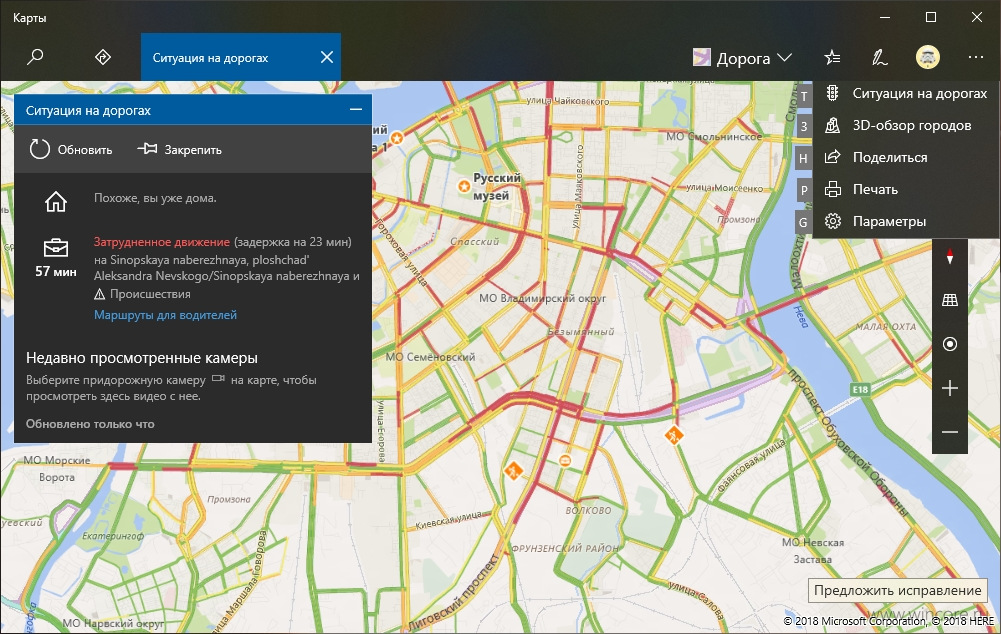
Task: Click МО Невская Застава map label
Action: coord(813,550)
